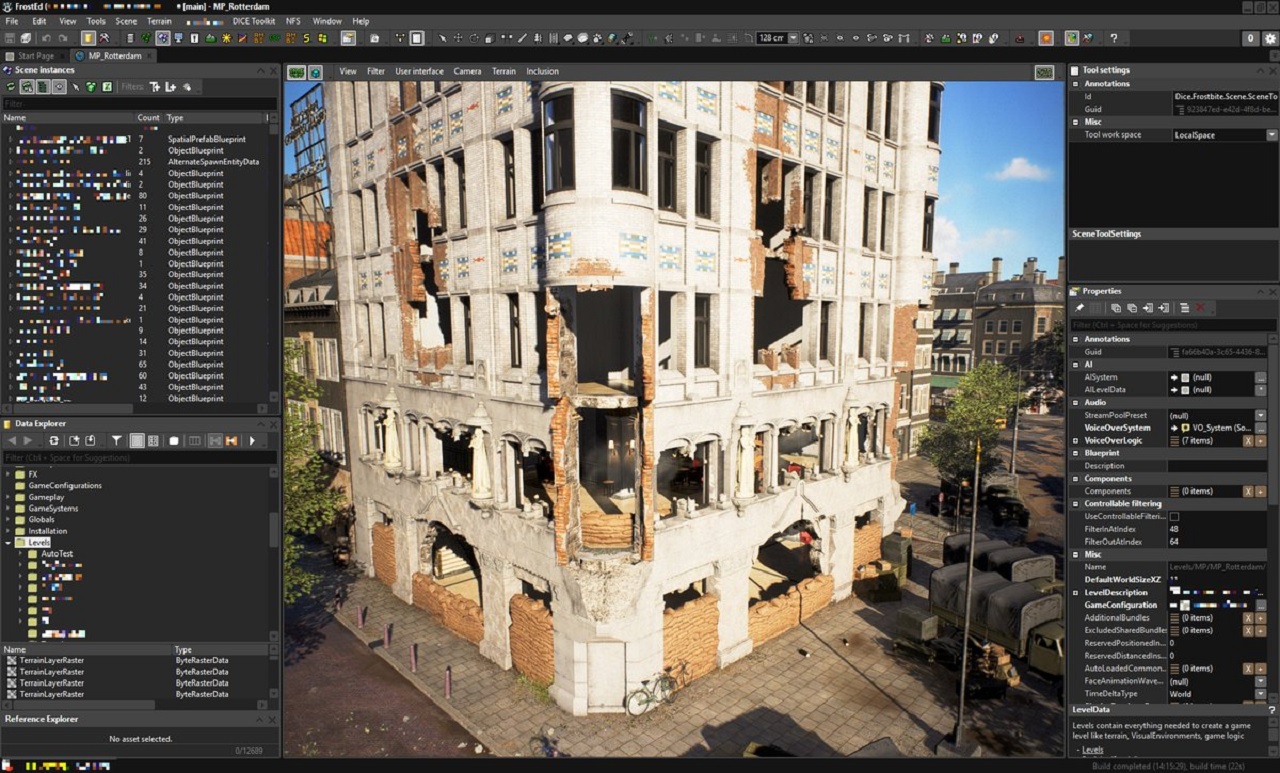
Task: Click the green spreadsheet icon in Scene instances
Action: (107, 87)
